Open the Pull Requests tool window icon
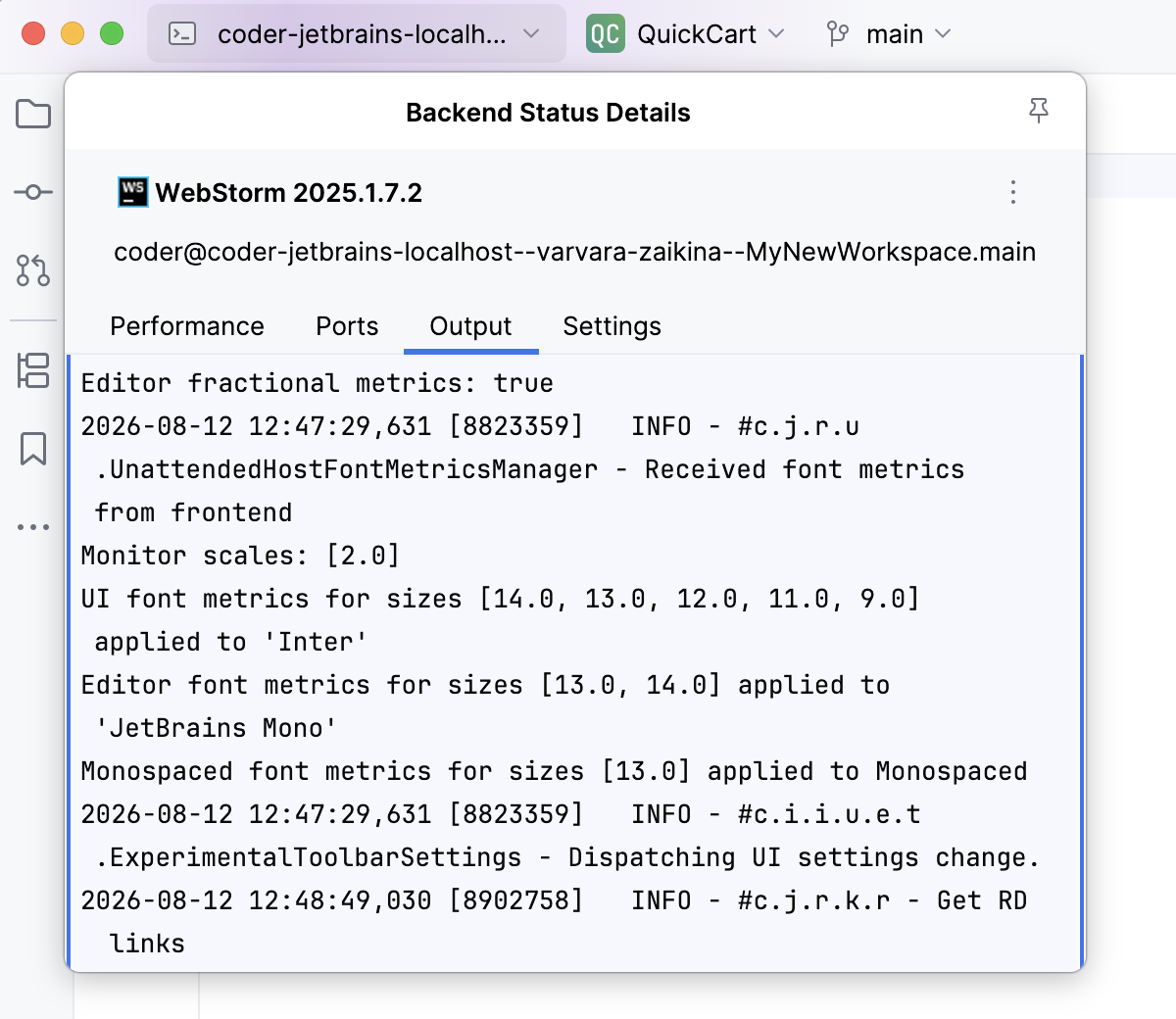The height and width of the screenshot is (1019, 1176). click(33, 270)
